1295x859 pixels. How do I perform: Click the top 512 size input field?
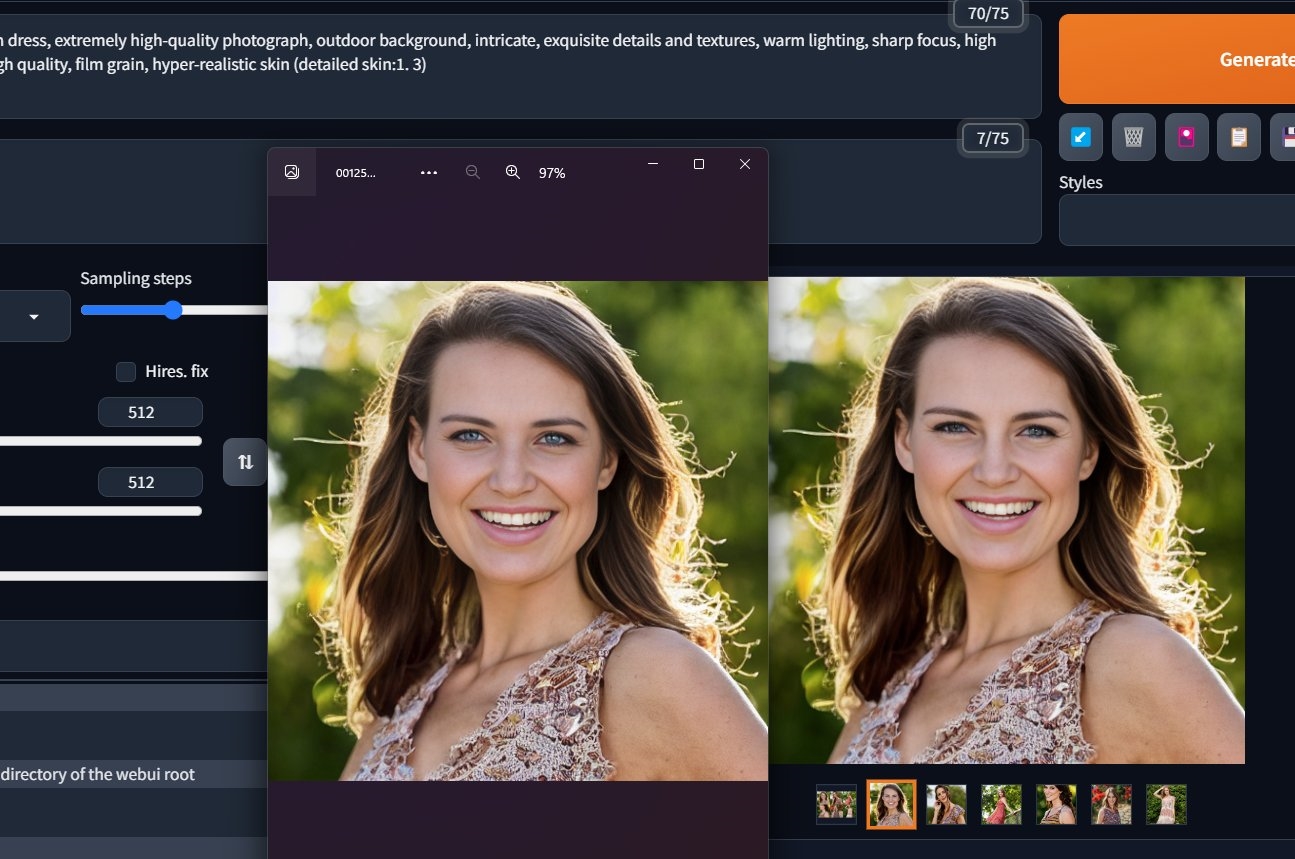(x=150, y=412)
